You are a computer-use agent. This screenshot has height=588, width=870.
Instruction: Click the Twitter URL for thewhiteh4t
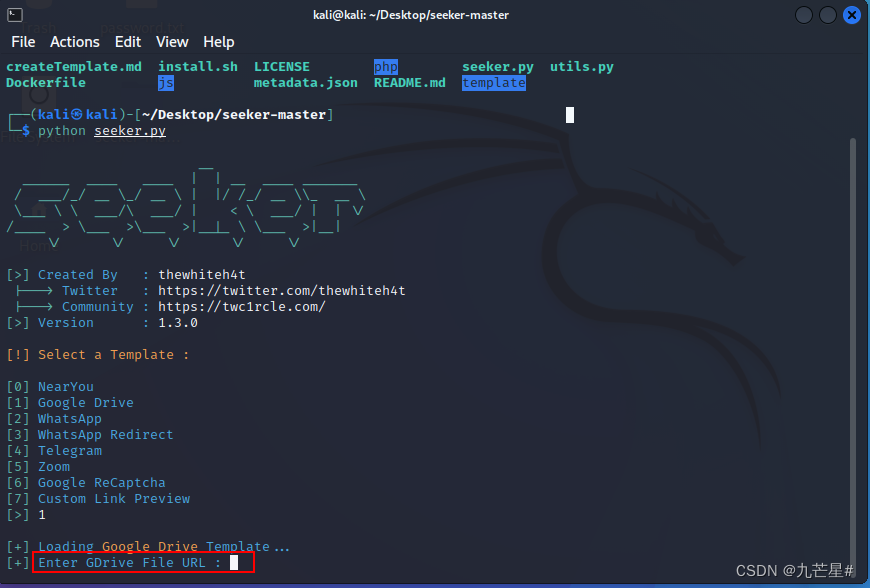pos(282,291)
